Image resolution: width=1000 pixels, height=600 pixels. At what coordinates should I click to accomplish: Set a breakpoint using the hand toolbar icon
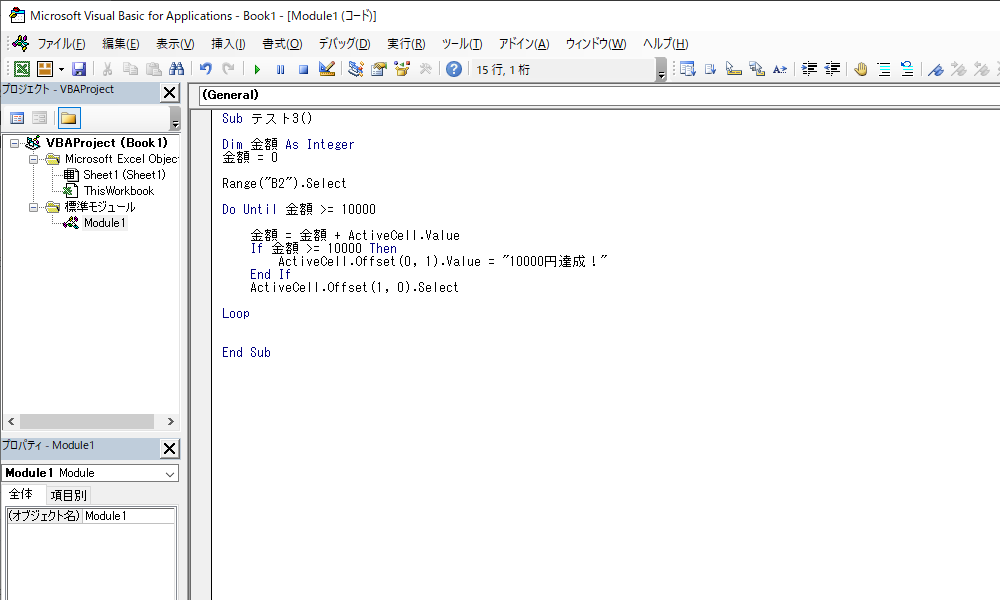point(861,68)
